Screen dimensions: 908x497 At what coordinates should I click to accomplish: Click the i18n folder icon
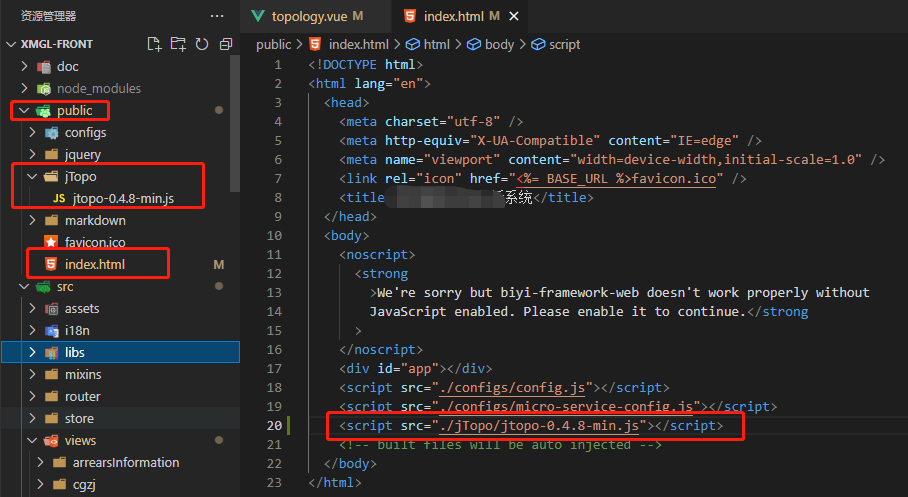52,331
